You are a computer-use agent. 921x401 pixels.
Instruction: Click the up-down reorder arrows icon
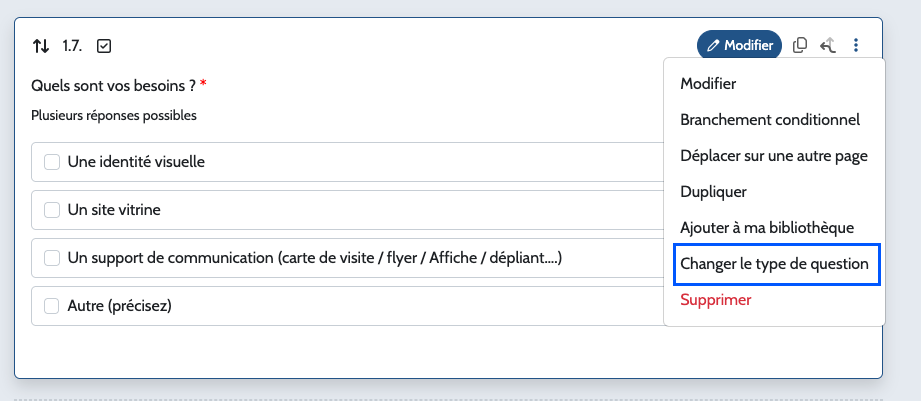coord(41,46)
